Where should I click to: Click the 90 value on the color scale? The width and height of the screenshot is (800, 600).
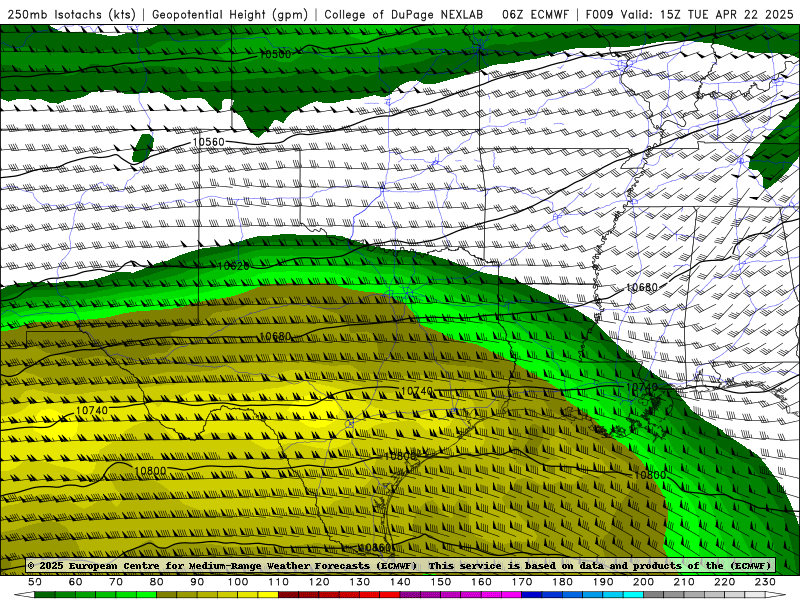coord(197,582)
